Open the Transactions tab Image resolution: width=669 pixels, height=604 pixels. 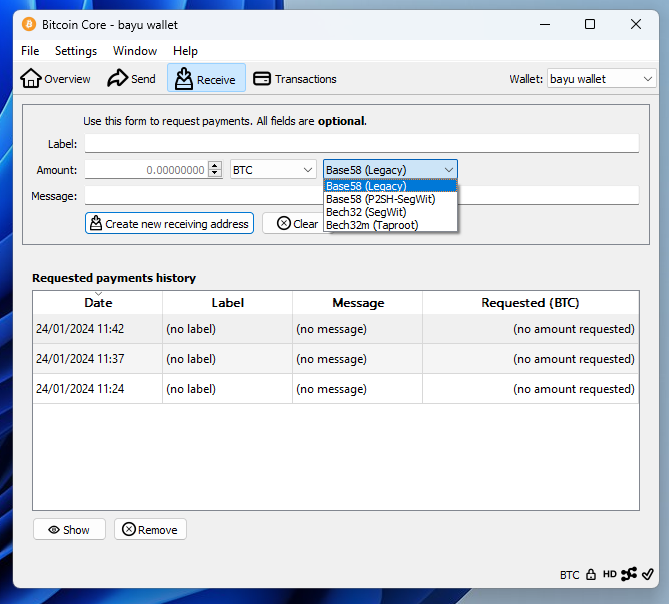pos(295,78)
